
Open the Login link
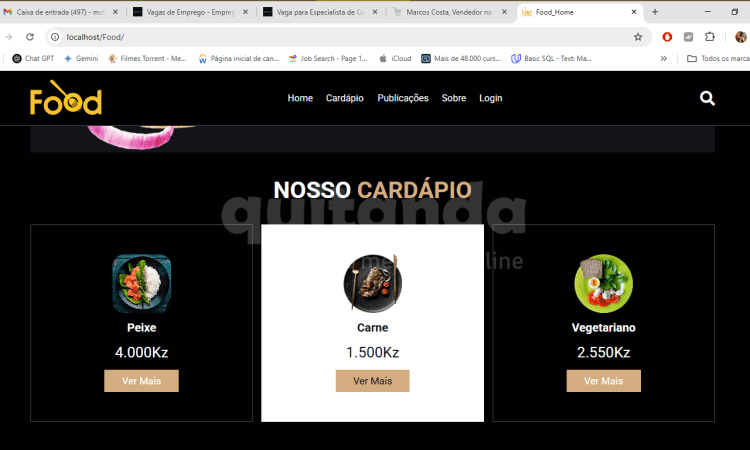coord(491,98)
